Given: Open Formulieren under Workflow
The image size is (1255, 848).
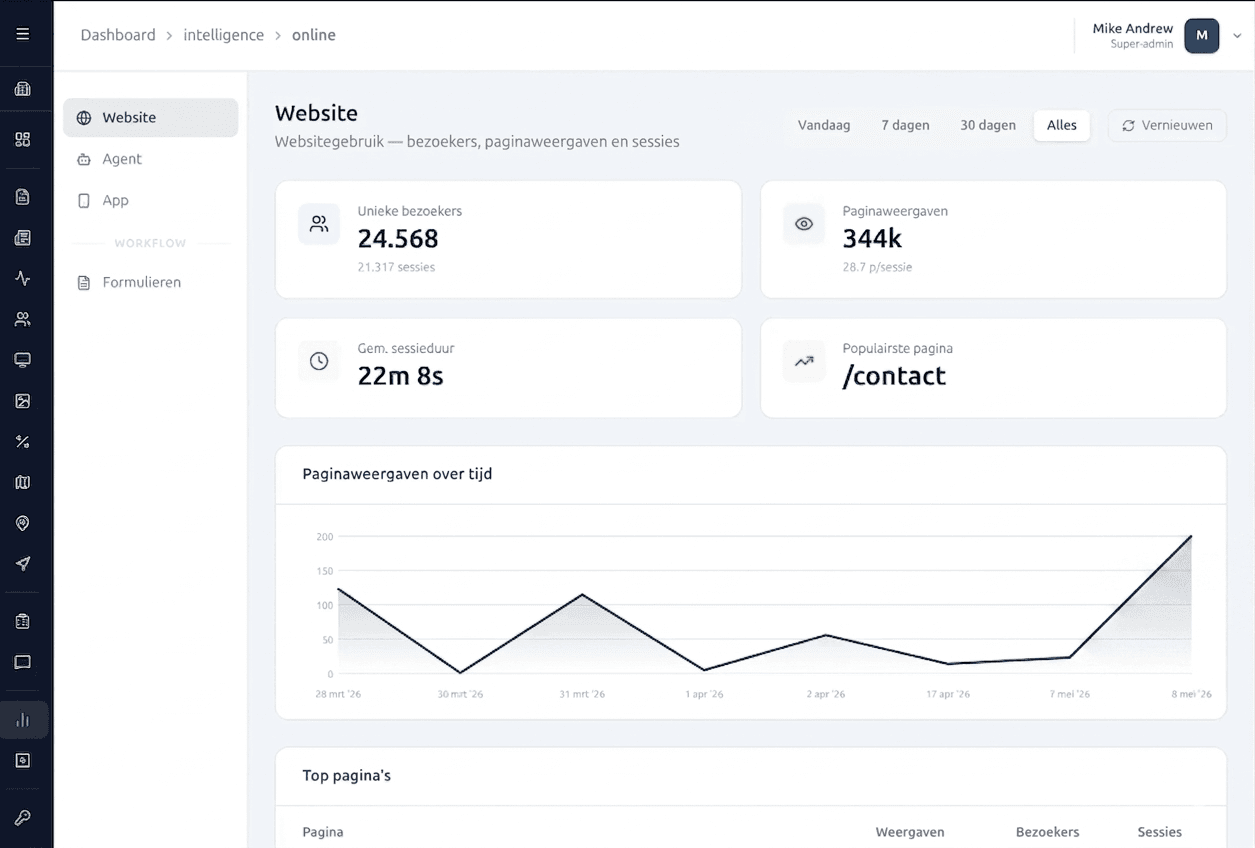Looking at the screenshot, I should (150, 282).
